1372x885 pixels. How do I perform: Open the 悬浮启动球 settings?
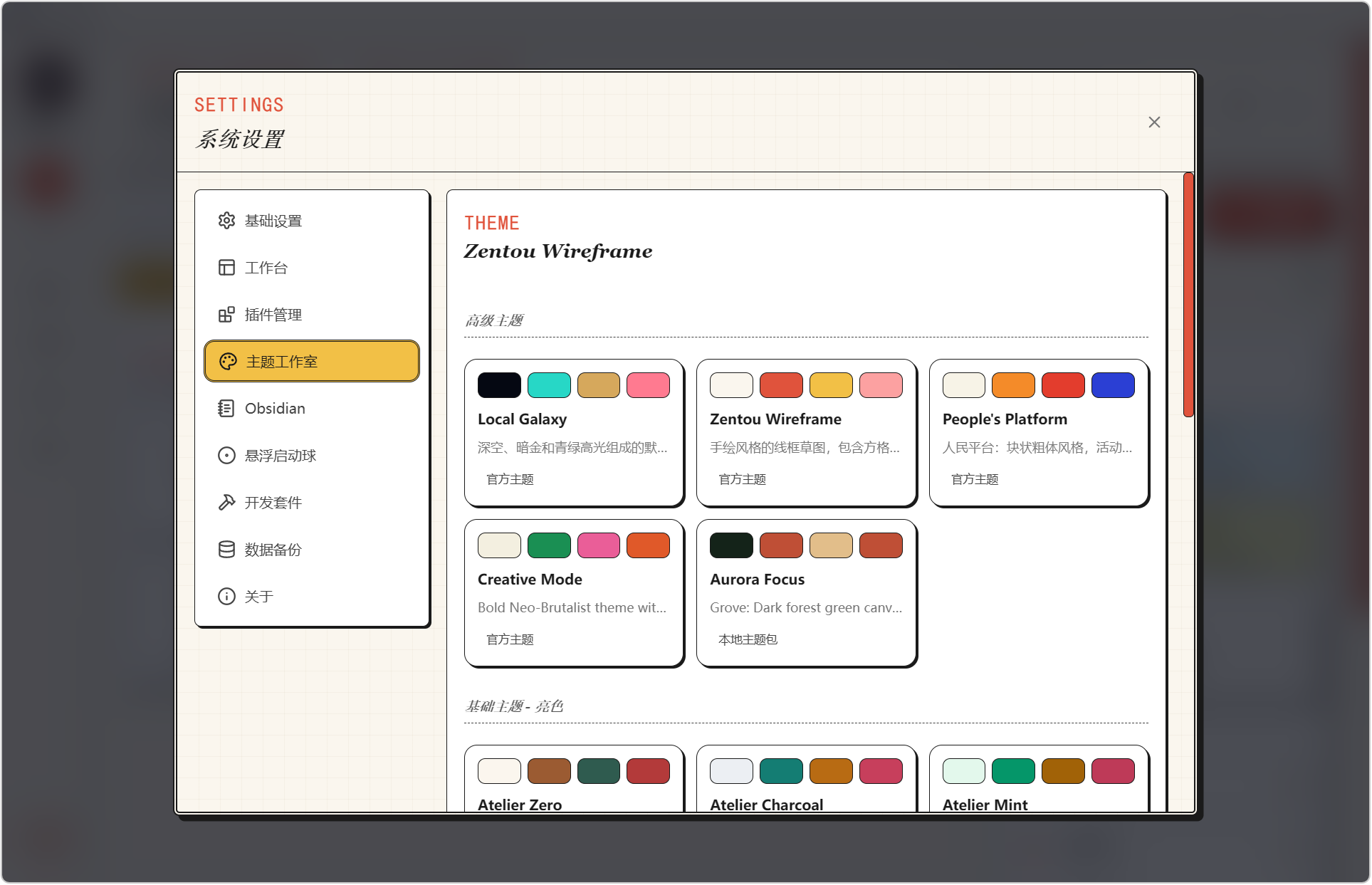click(312, 456)
